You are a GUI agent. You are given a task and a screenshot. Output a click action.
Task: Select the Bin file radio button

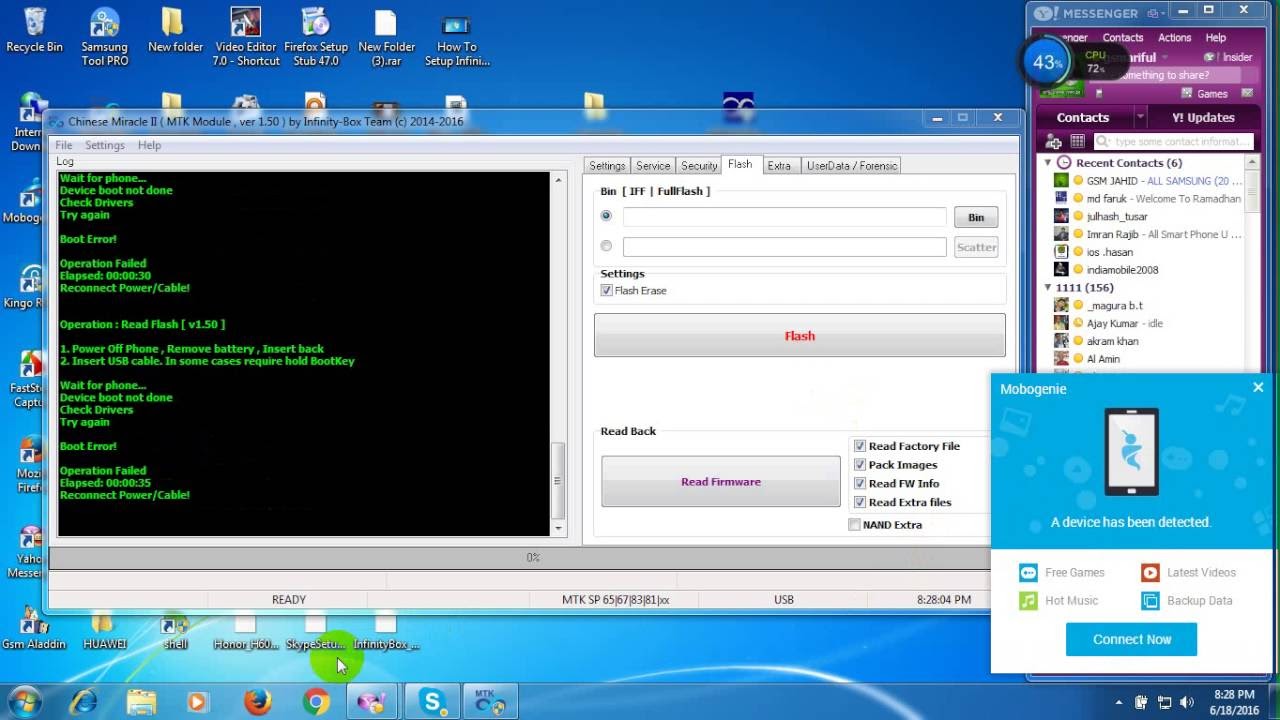point(606,216)
